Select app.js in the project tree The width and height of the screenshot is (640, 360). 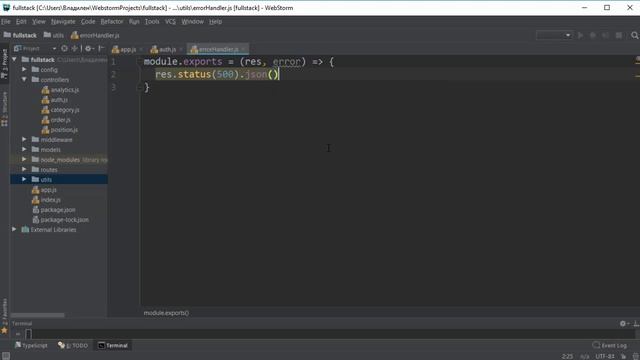pos(44,190)
